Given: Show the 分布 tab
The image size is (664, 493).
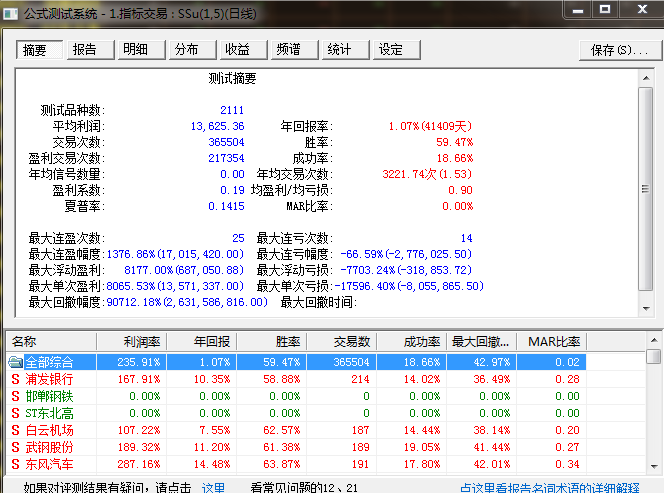Looking at the screenshot, I should pos(187,50).
